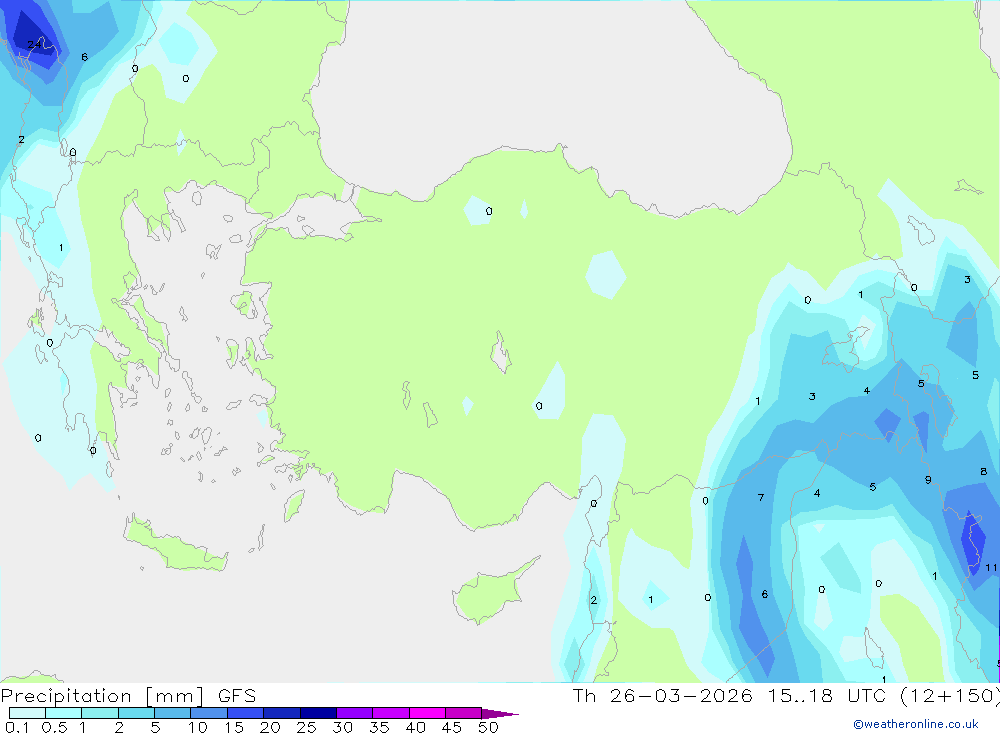
Task: Click the '0.1' legend scale label
Action: point(17,727)
